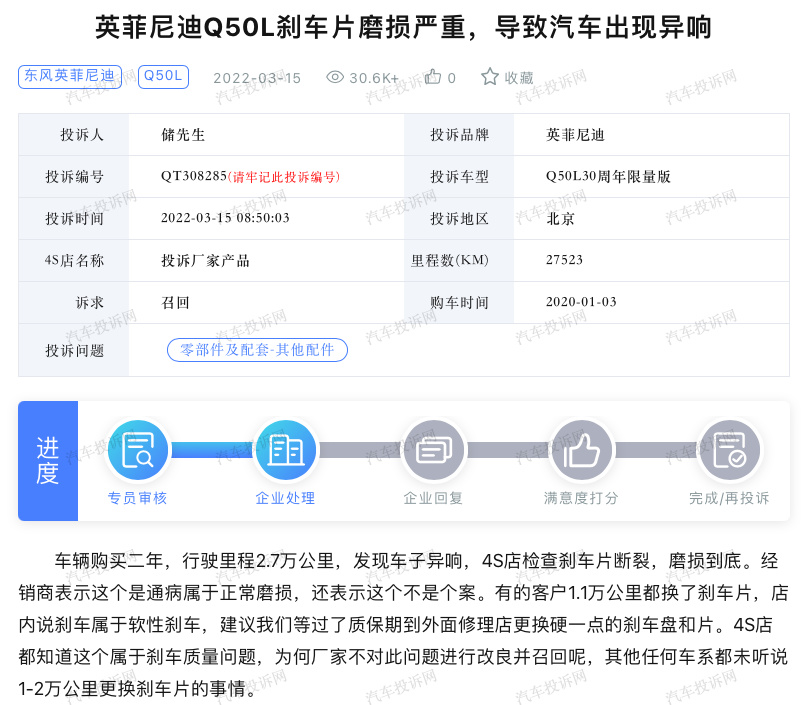Click the 满意度打分 step label

pos(581,498)
